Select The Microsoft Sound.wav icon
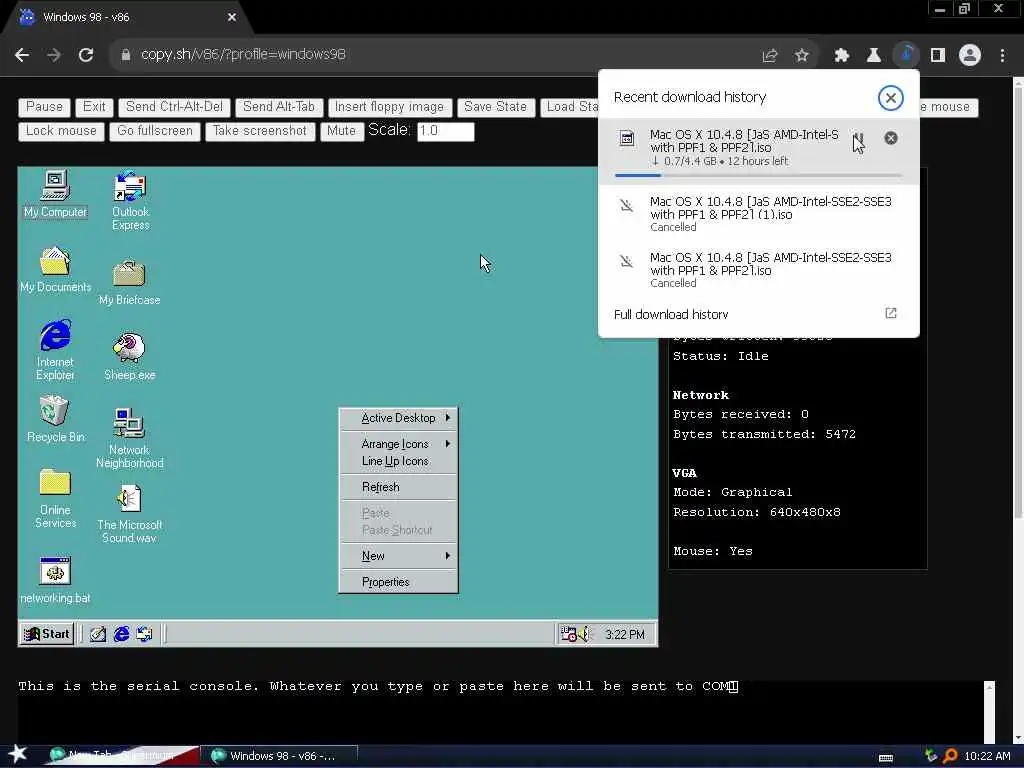Image resolution: width=1024 pixels, height=768 pixels. pos(129,513)
